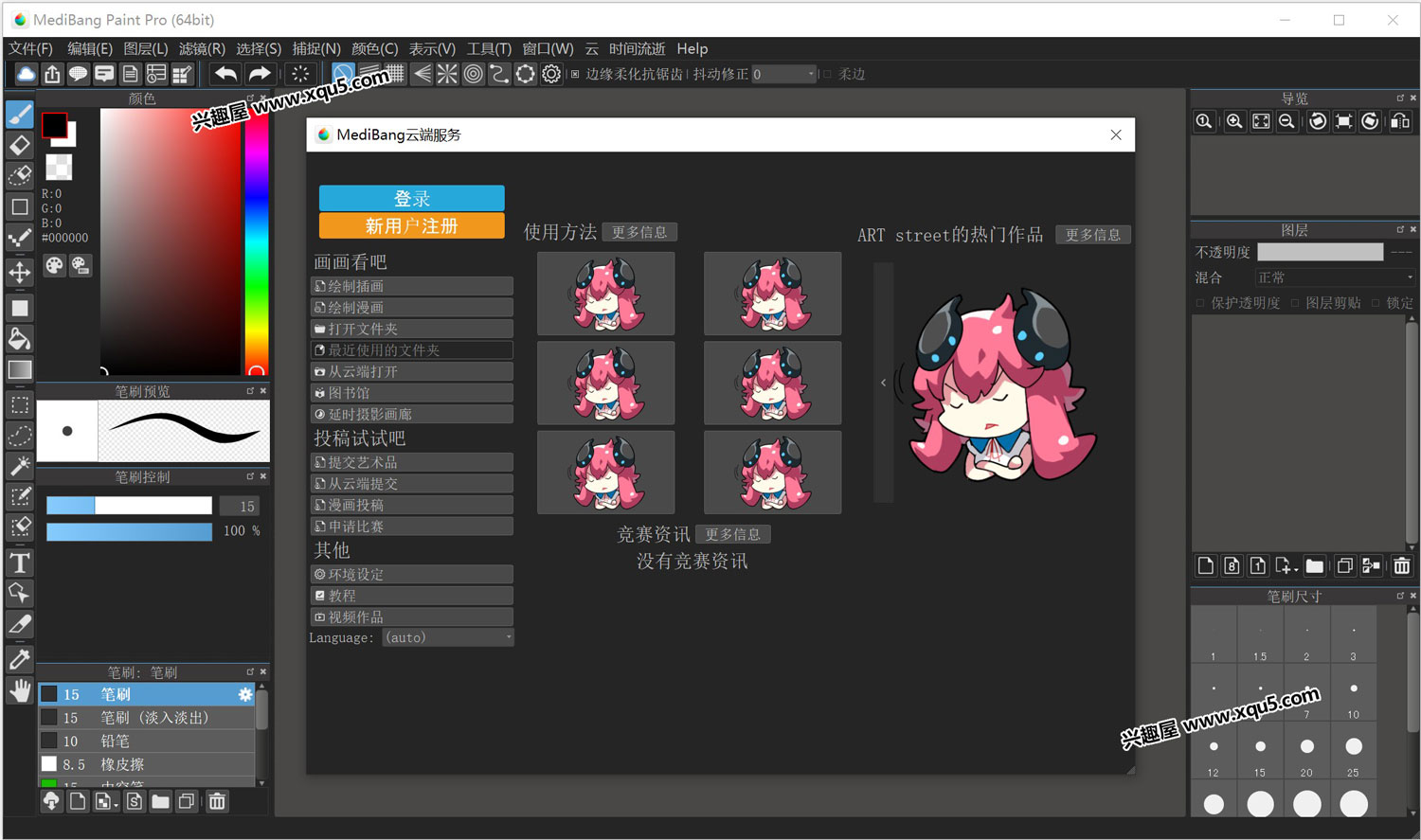This screenshot has width=1421, height=840.
Task: Click the Undo arrow in toolbar
Action: [225, 74]
